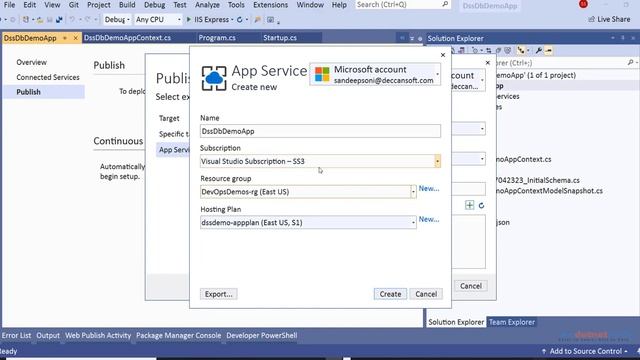The image size is (640, 360).
Task: Open the Build menu
Action: 127,5
